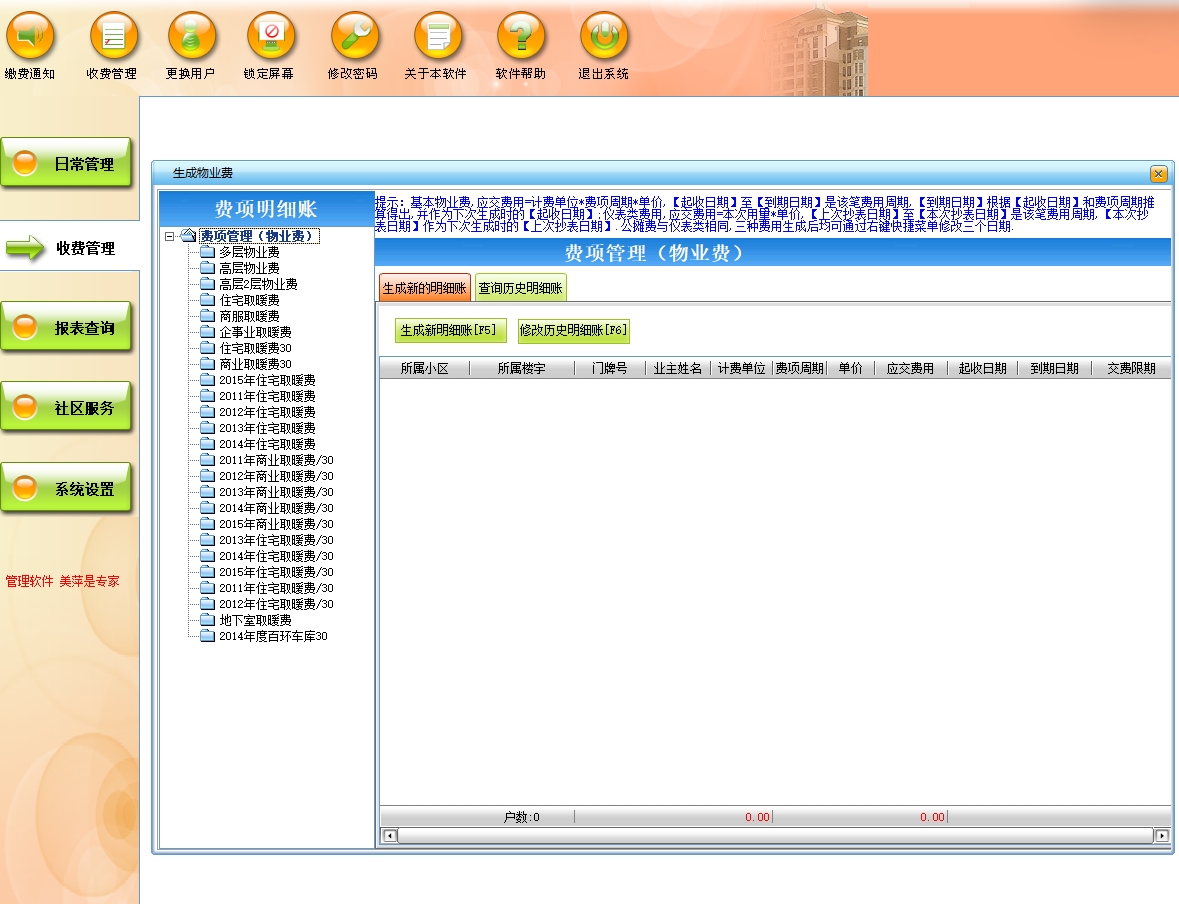The image size is (1179, 904).
Task: Click the 更换用户 icon
Action: pos(191,38)
